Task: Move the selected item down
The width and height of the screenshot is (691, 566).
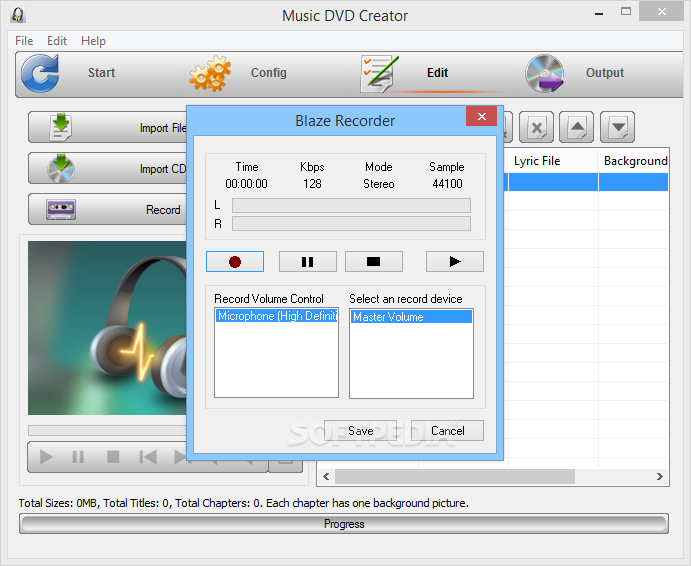Action: click(617, 127)
